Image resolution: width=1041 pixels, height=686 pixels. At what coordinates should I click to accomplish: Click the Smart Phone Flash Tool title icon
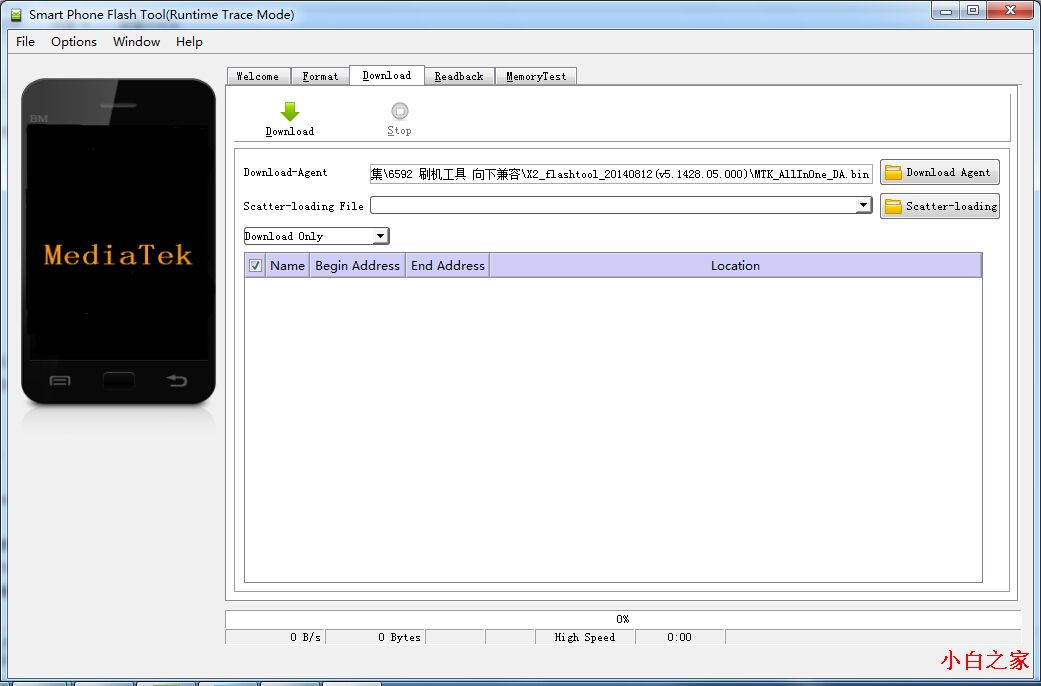(x=17, y=14)
